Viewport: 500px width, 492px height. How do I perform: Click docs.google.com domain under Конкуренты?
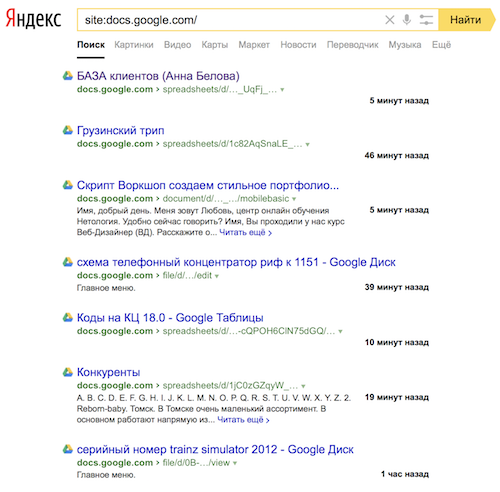tap(115, 385)
